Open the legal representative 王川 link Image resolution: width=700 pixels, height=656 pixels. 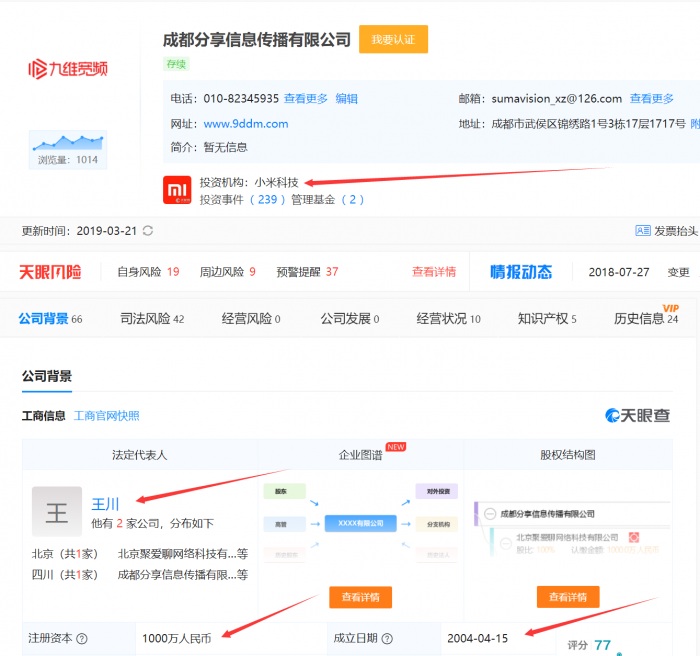point(105,504)
